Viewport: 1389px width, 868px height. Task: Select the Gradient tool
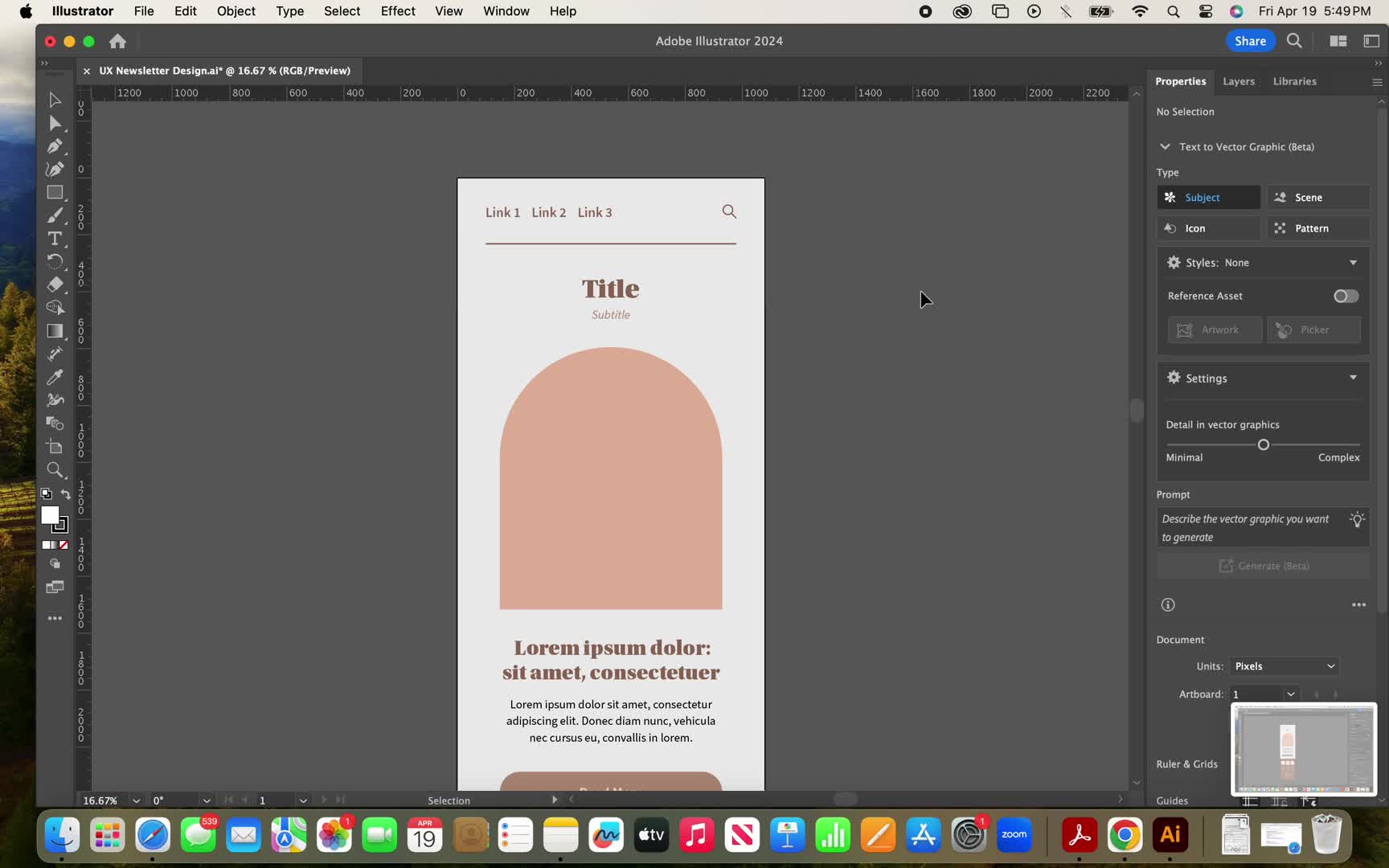[x=55, y=331]
